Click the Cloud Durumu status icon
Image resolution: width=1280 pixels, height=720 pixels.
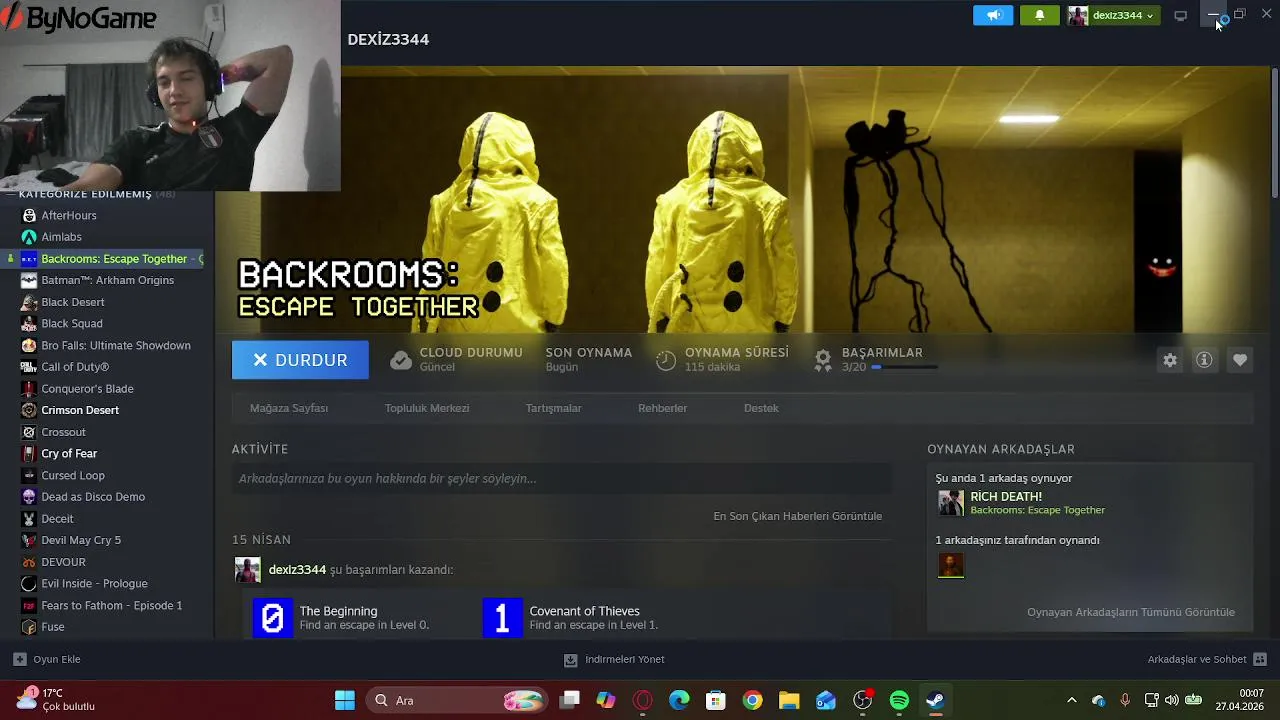pyautogui.click(x=401, y=360)
